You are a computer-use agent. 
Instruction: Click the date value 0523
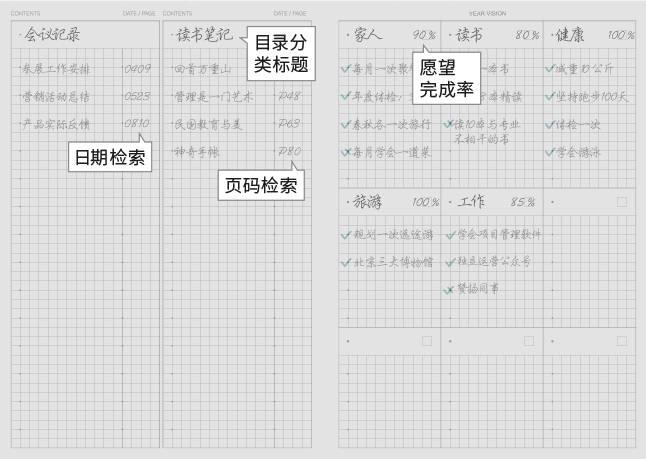[x=137, y=96]
